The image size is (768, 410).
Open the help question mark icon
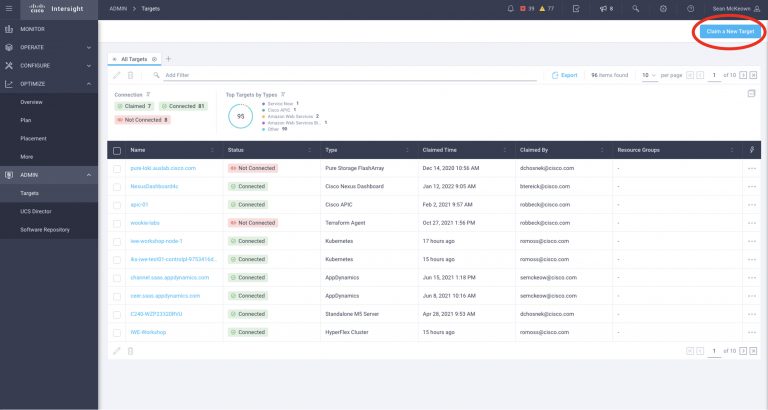(x=691, y=8)
